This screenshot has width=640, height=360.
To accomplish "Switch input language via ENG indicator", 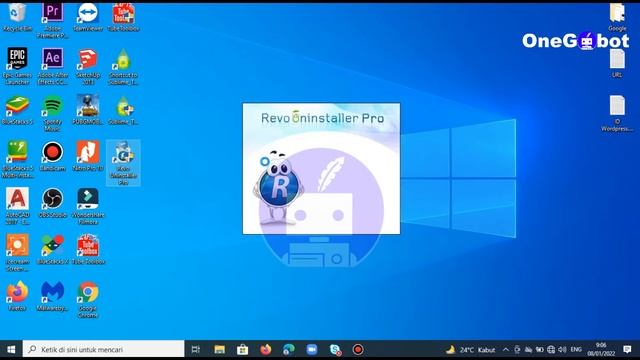I will click(576, 350).
